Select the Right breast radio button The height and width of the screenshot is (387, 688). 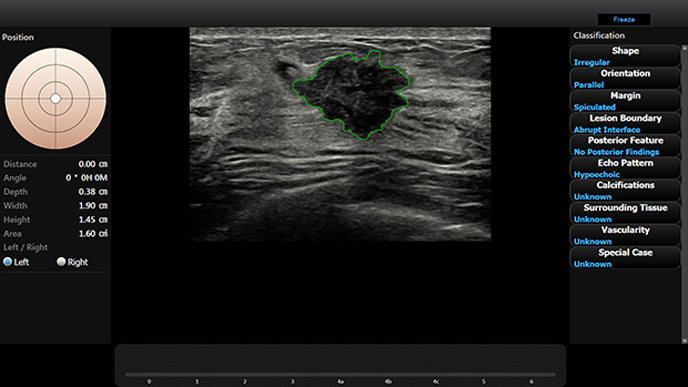61,262
